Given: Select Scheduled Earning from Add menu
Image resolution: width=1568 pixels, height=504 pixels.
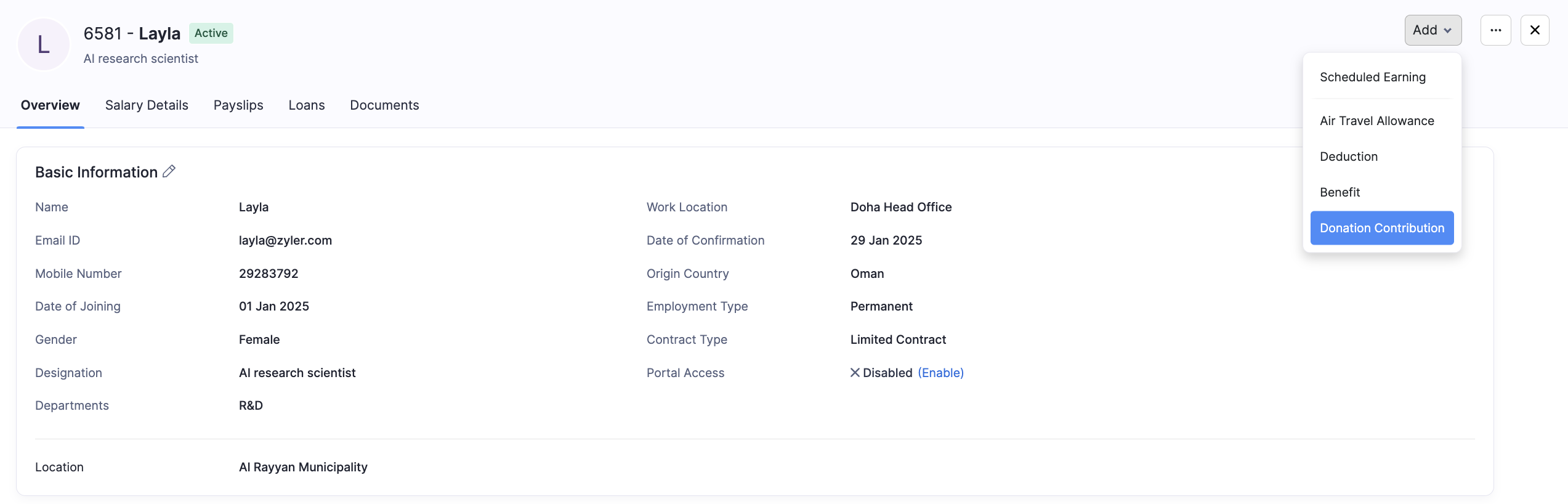Looking at the screenshot, I should pyautogui.click(x=1372, y=77).
